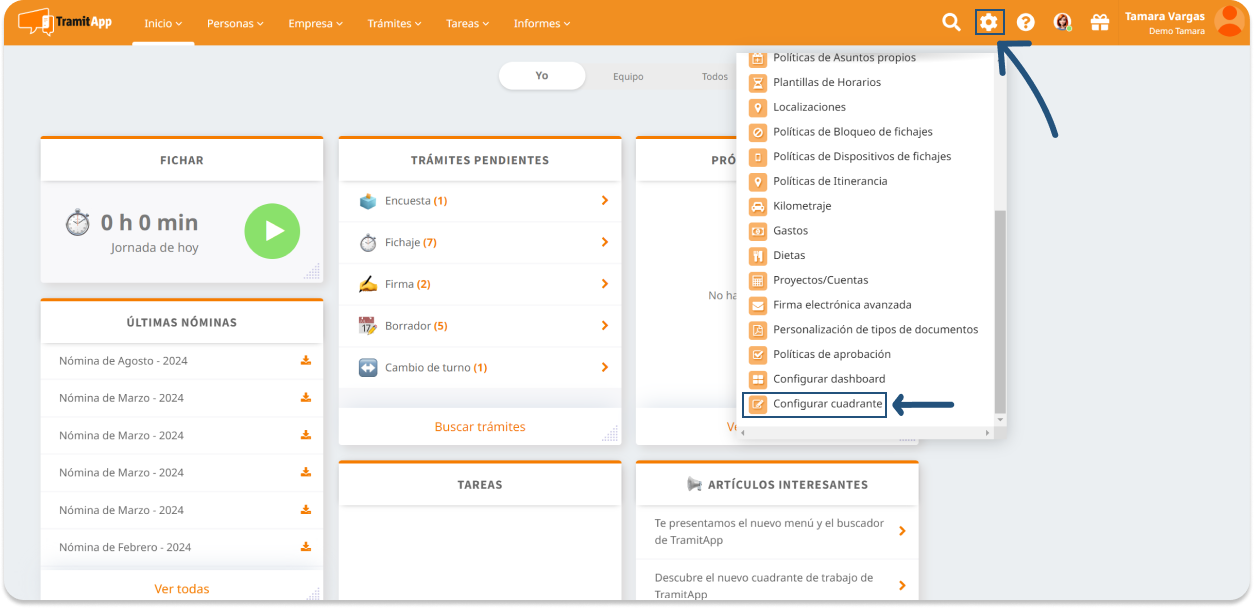The width and height of the screenshot is (1254, 608).
Task: Switch to the Todos view
Action: pyautogui.click(x=714, y=77)
